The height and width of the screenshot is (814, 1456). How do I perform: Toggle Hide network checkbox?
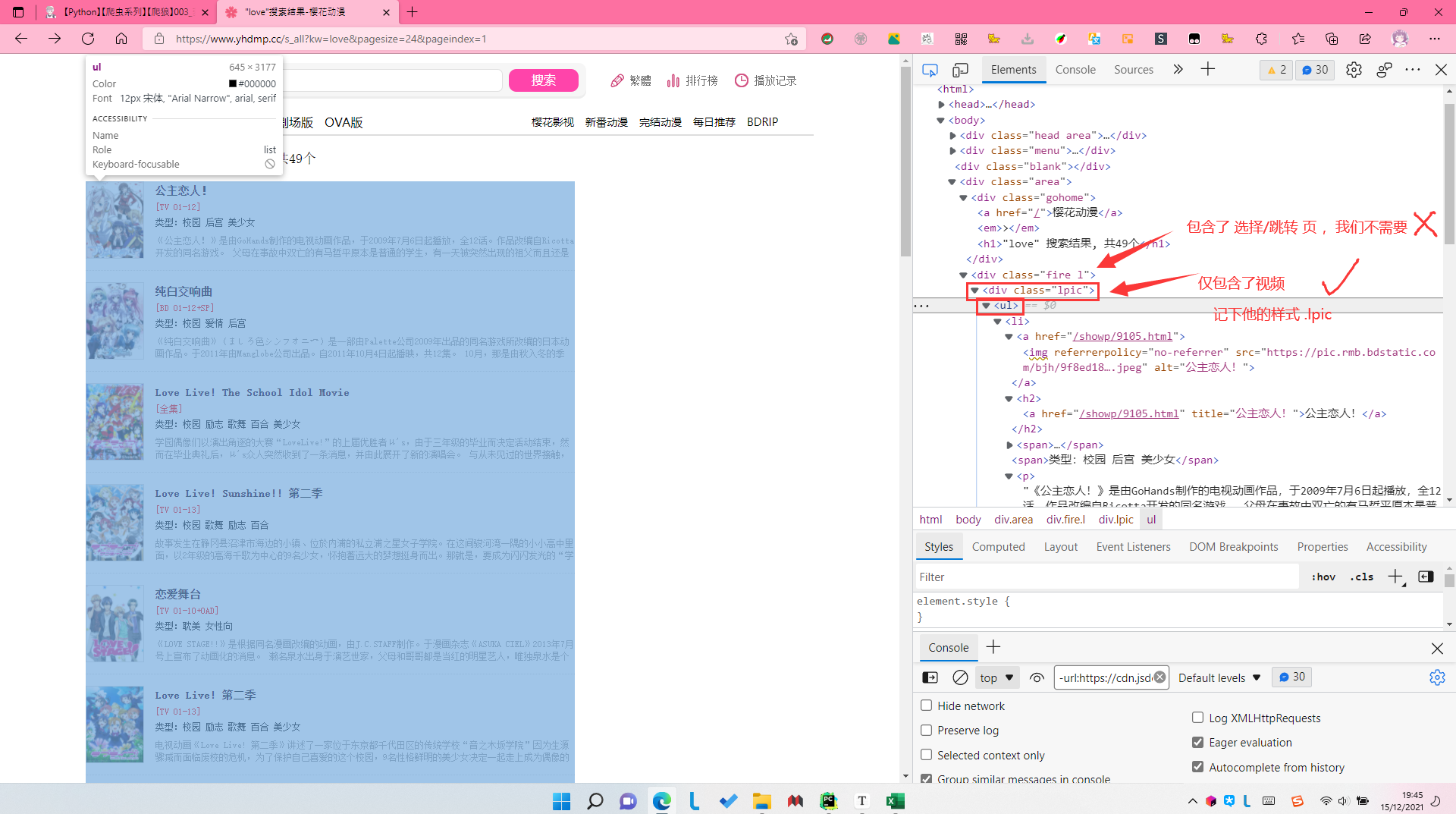coord(926,706)
